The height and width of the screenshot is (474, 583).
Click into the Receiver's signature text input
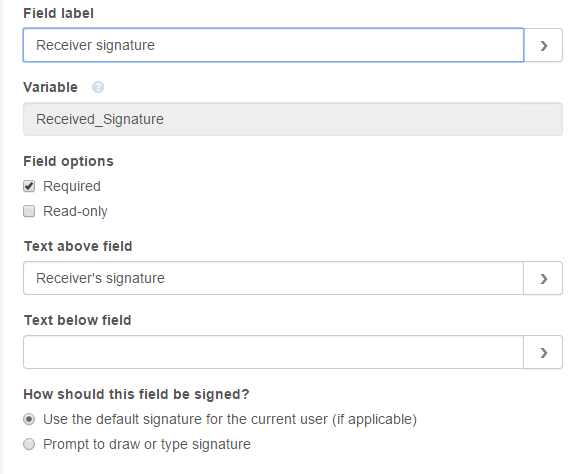pyautogui.click(x=273, y=278)
